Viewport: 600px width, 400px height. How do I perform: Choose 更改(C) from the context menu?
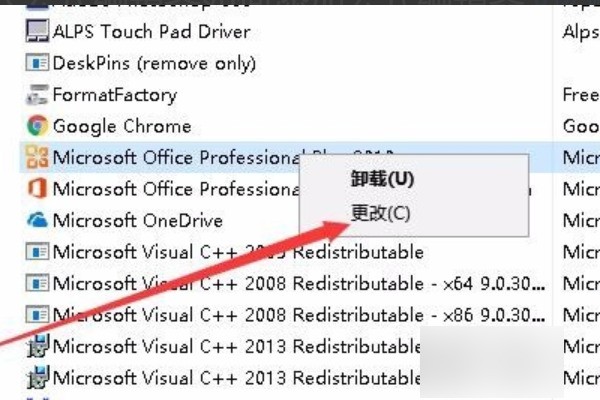380,213
